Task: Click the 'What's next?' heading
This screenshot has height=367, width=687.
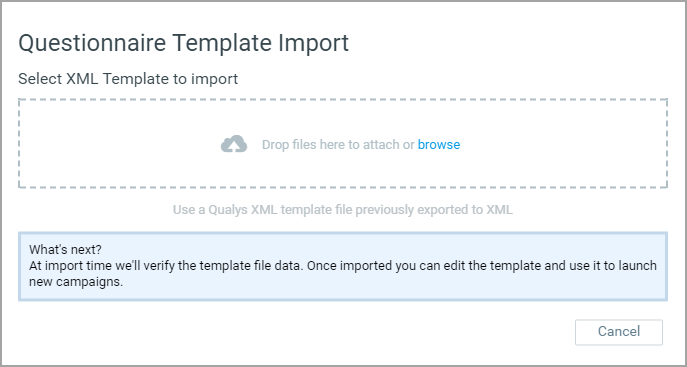Action: click(65, 250)
